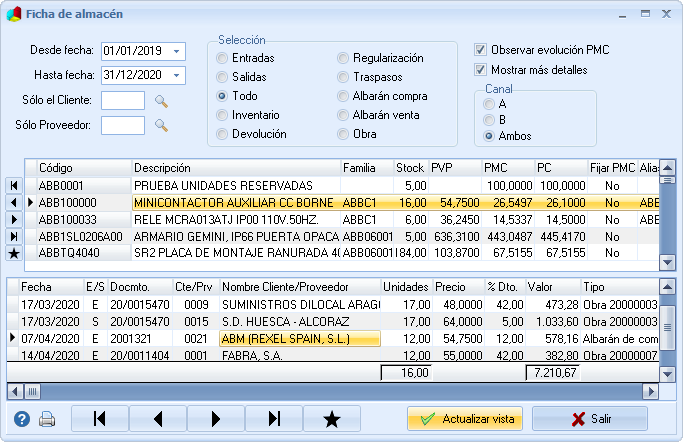
Task: Toggle Mostrar más detalles checkbox
Action: [x=480, y=70]
